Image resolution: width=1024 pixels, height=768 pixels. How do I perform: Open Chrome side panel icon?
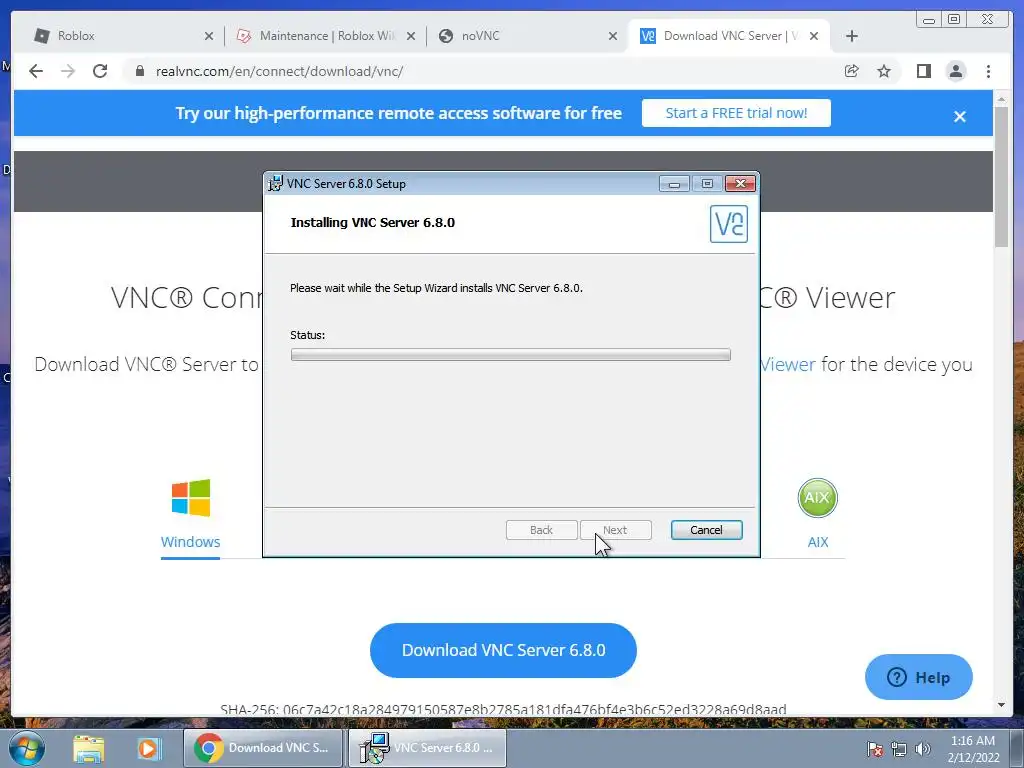pyautogui.click(x=923, y=71)
